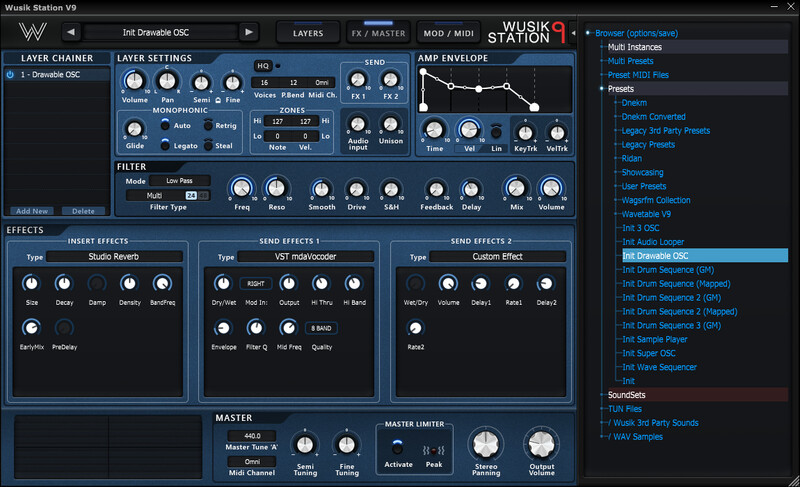The width and height of the screenshot is (800, 487).
Task: Click the Unison knob
Action: pyautogui.click(x=390, y=124)
